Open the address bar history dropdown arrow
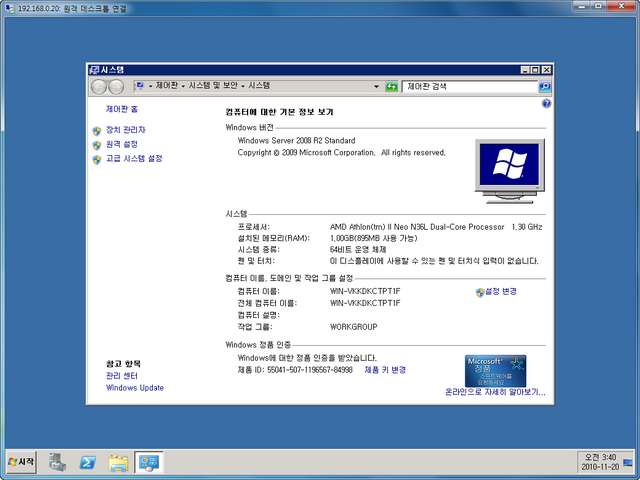The height and width of the screenshot is (480, 640). [376, 87]
